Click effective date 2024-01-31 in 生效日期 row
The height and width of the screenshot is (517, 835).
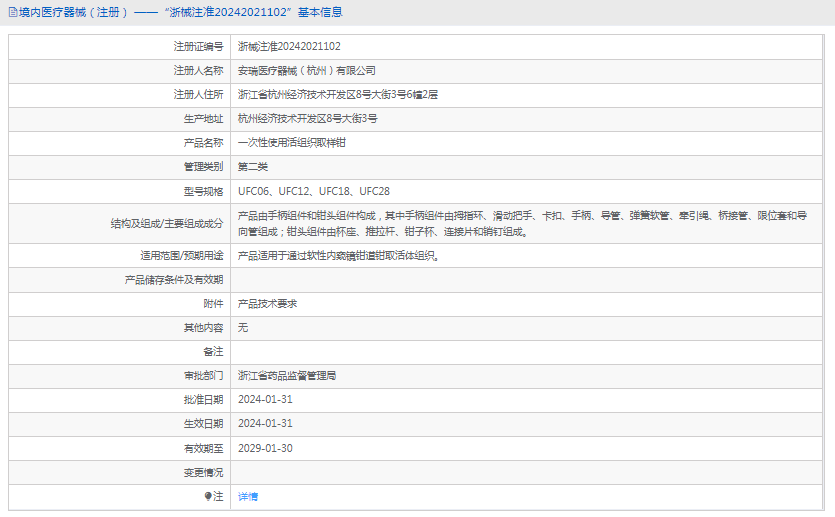coord(265,423)
